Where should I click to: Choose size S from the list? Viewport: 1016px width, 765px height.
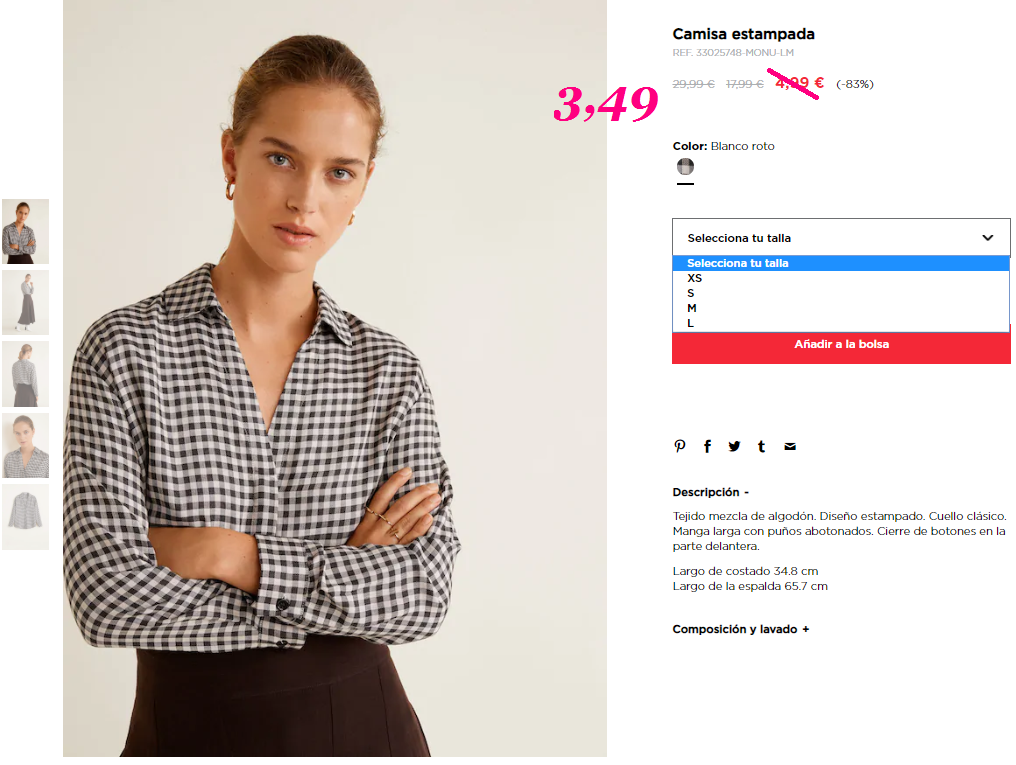(x=841, y=293)
